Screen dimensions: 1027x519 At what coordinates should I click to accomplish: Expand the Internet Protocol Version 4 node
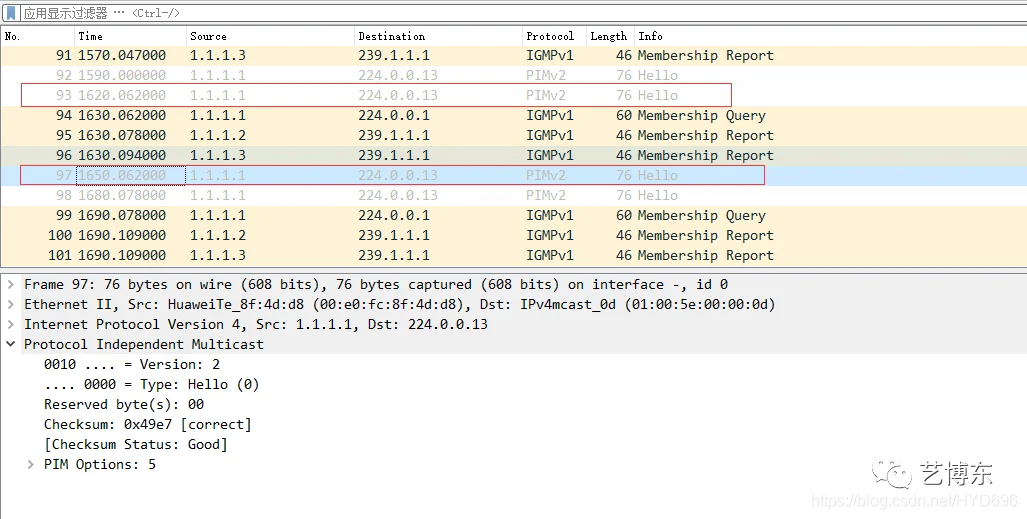coord(10,324)
